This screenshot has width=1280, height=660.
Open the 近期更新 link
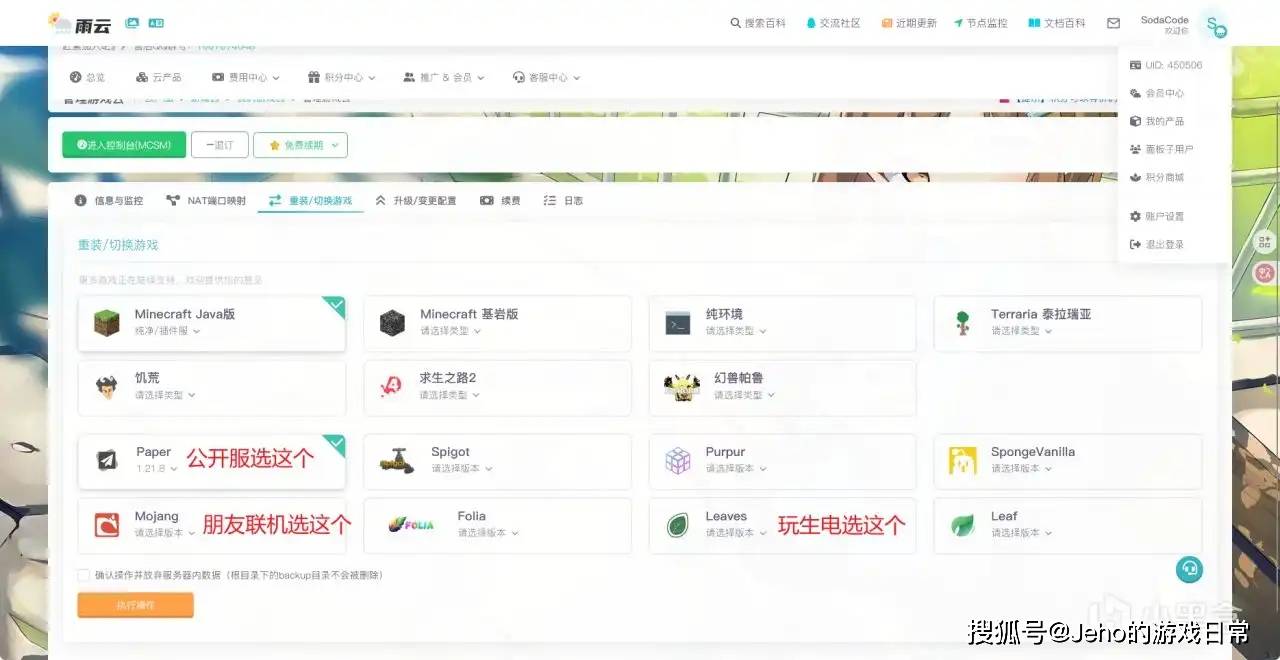point(909,23)
